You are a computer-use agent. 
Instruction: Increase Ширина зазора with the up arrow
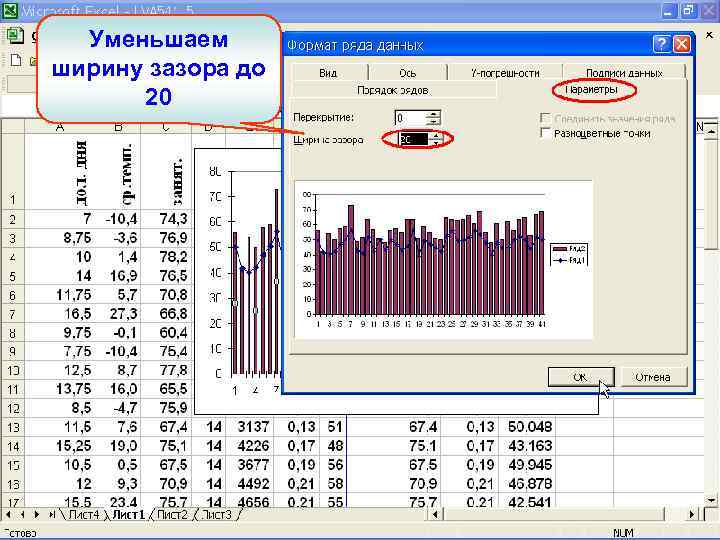(x=436, y=135)
